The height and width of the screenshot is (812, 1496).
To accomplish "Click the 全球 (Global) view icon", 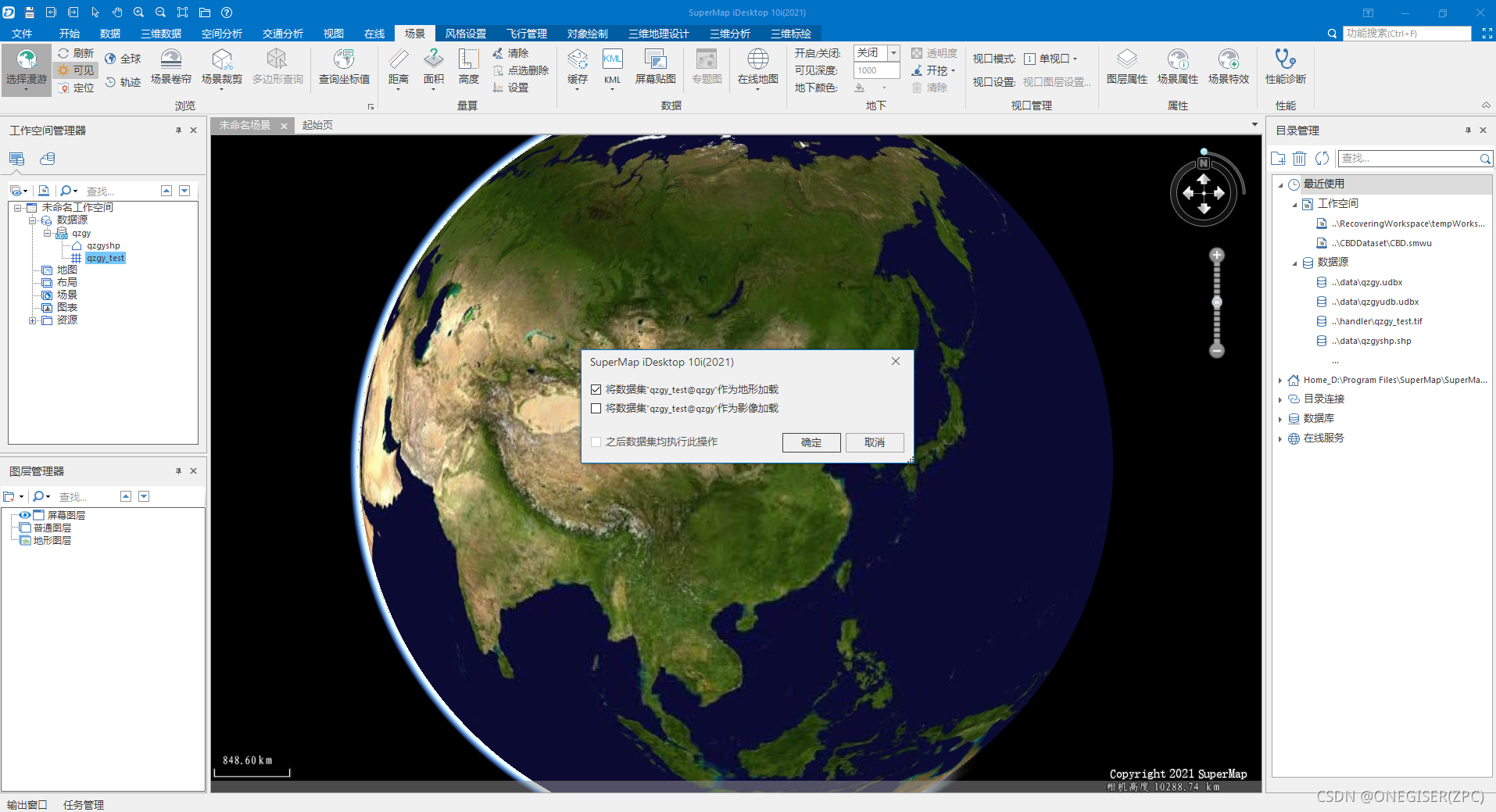I will coord(123,58).
